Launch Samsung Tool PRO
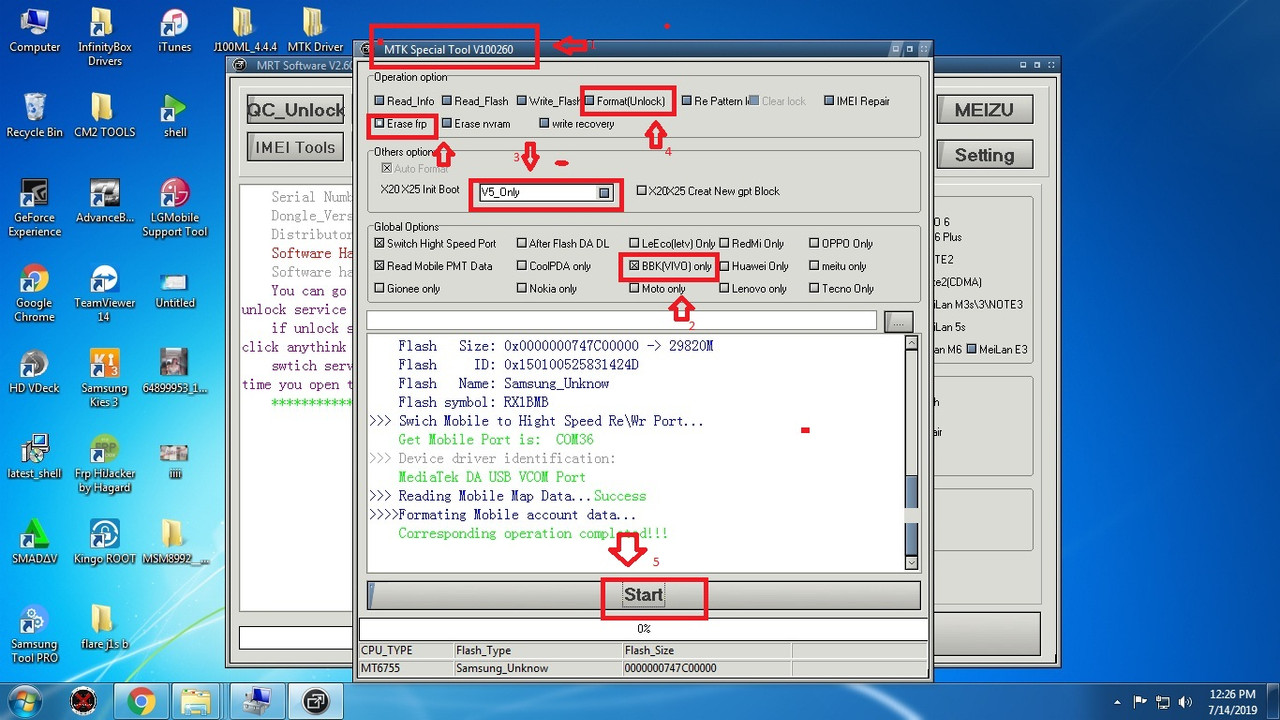Viewport: 1280px width, 720px height. [x=35, y=634]
